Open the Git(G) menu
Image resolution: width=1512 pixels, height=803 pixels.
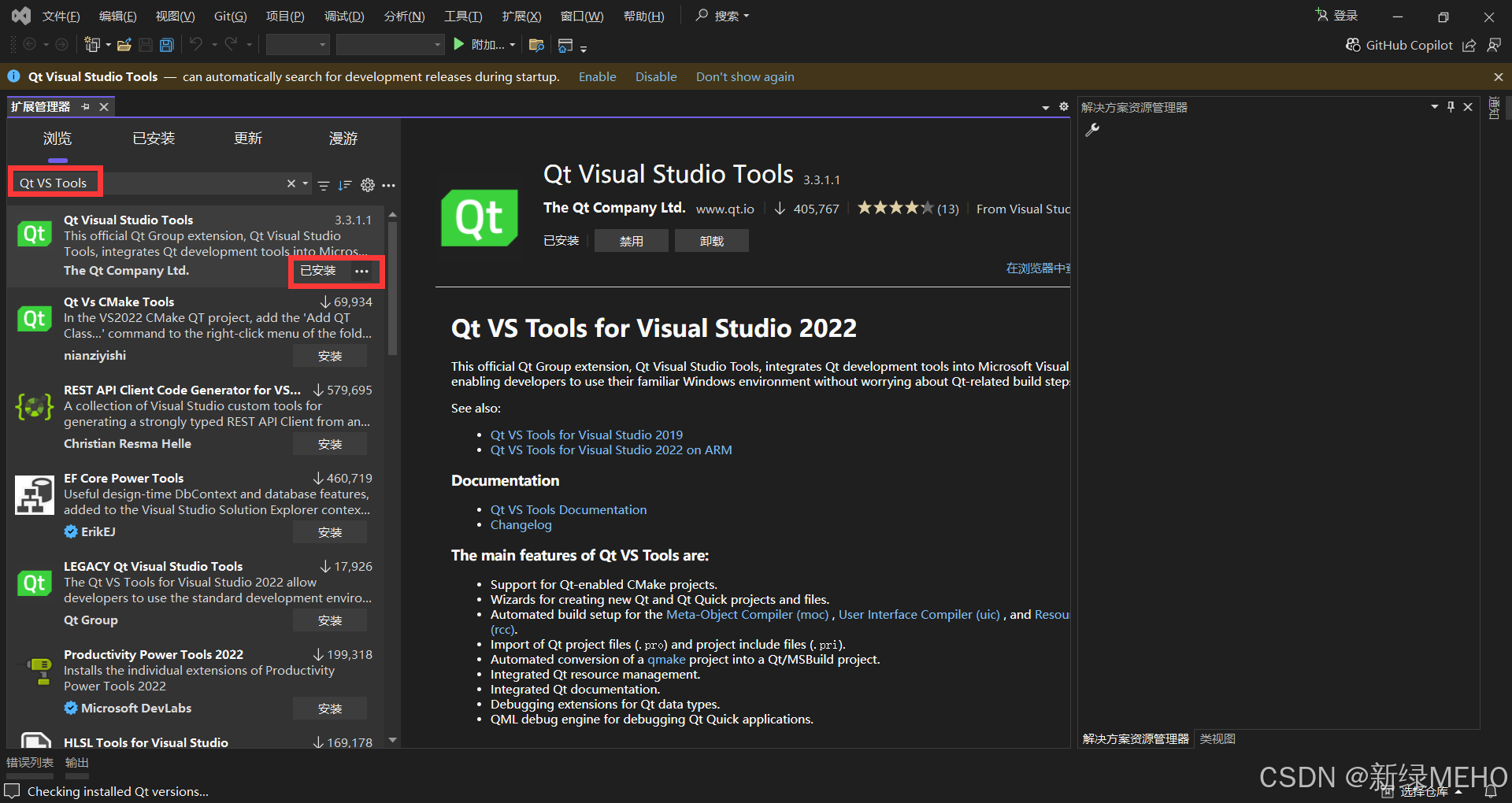231,16
